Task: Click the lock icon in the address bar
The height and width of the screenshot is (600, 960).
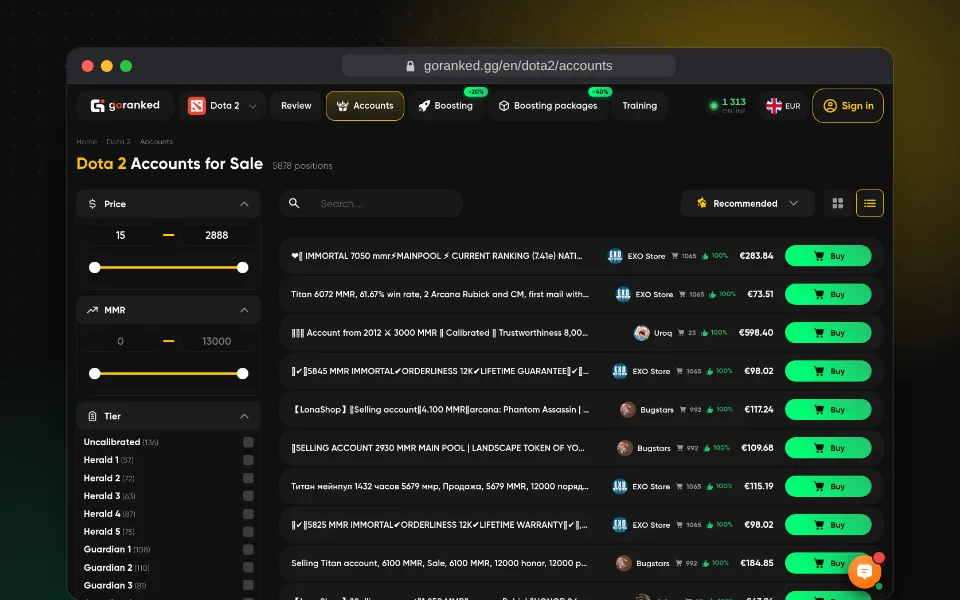Action: click(x=410, y=66)
